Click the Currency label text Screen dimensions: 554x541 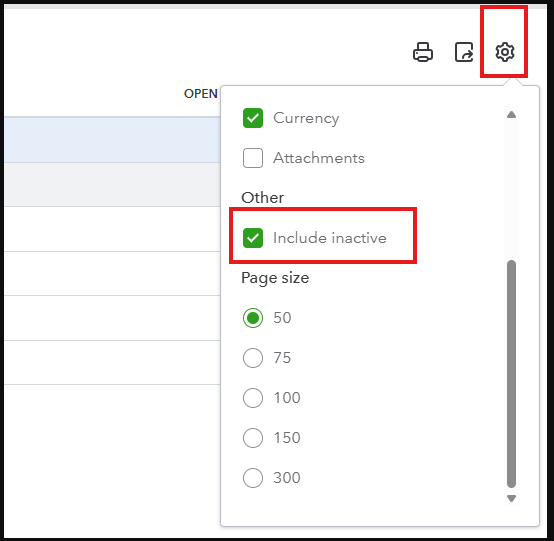coord(306,118)
